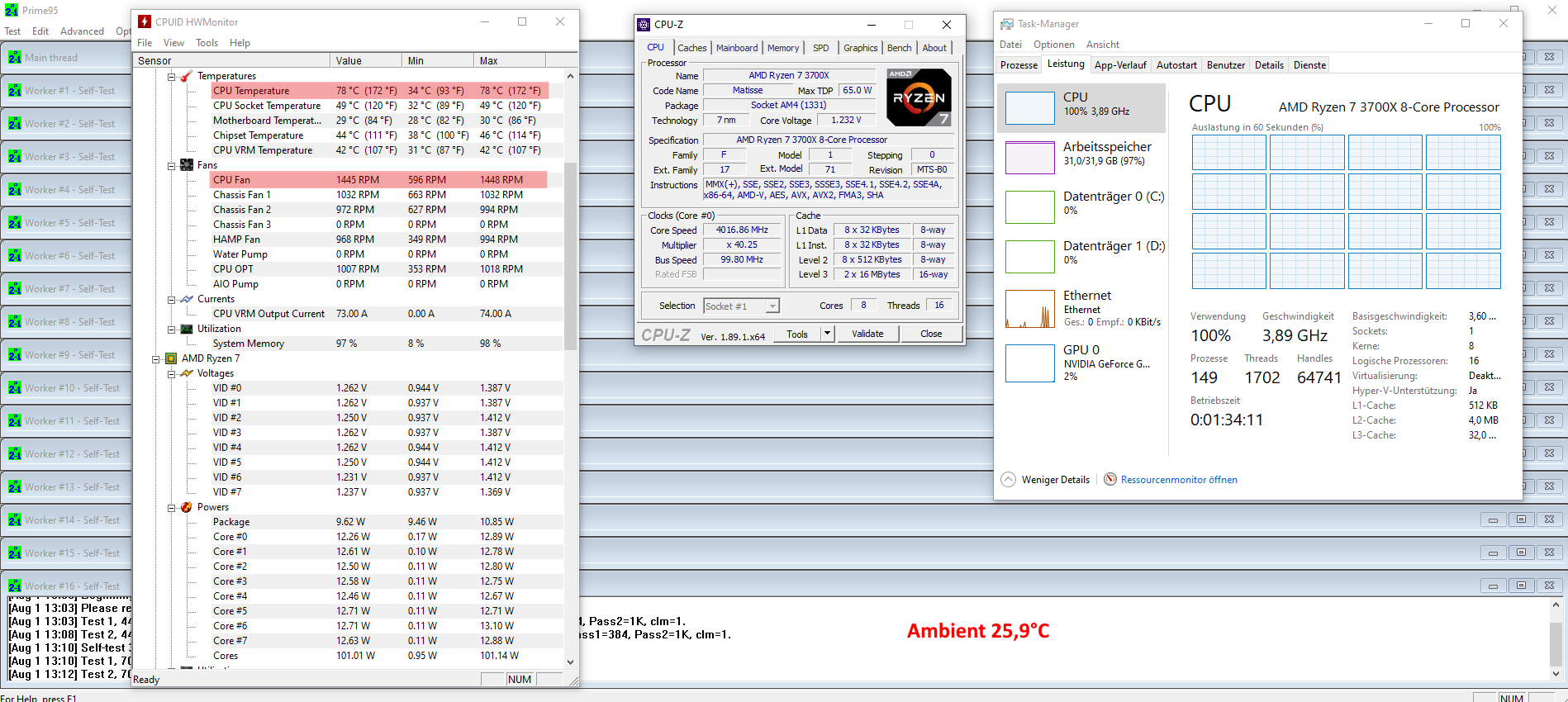Screen dimensions: 1568x702
Task: Collapse the Temperatures tree node
Action: tap(171, 76)
